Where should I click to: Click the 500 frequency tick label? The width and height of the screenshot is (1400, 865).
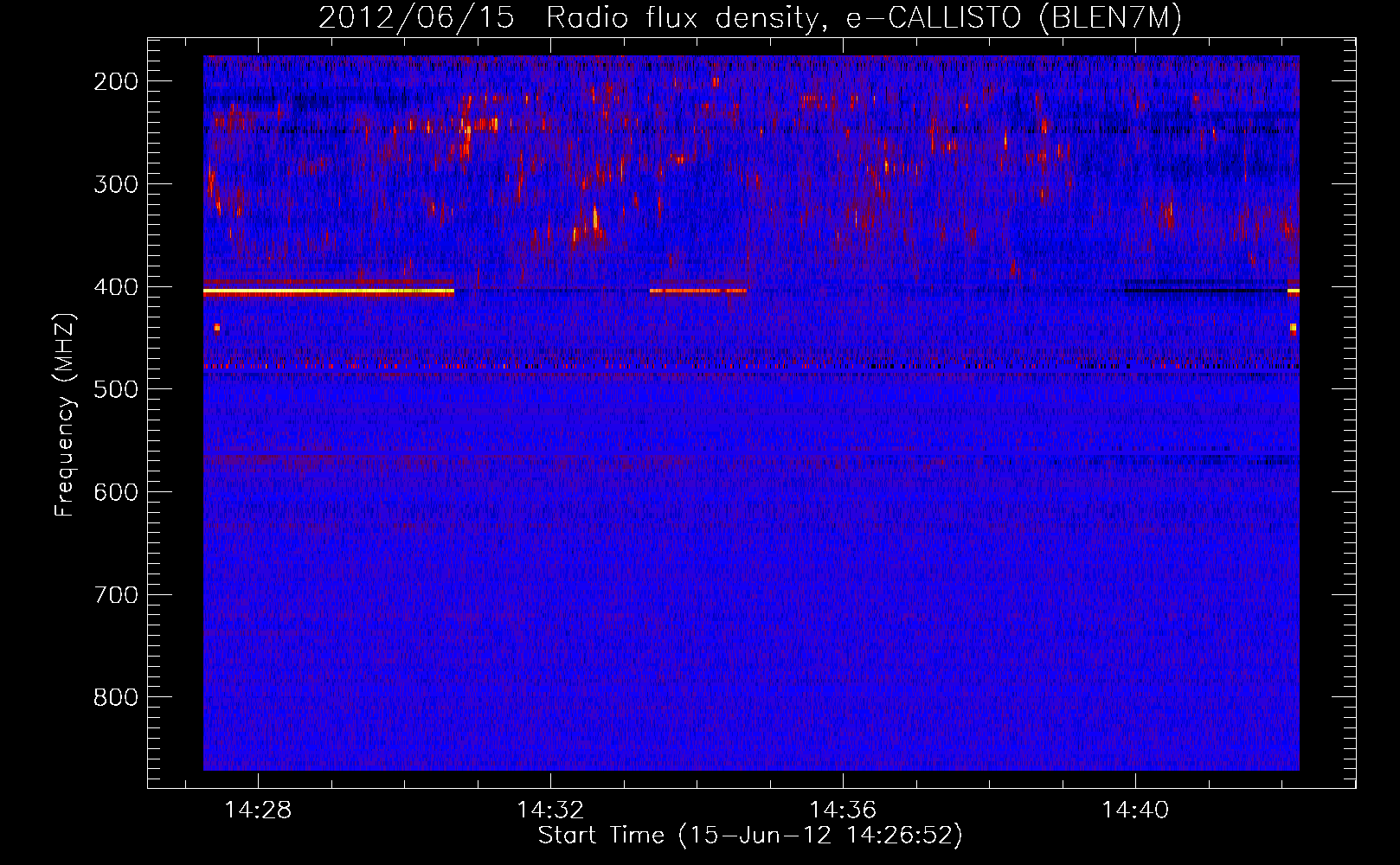tap(116, 389)
